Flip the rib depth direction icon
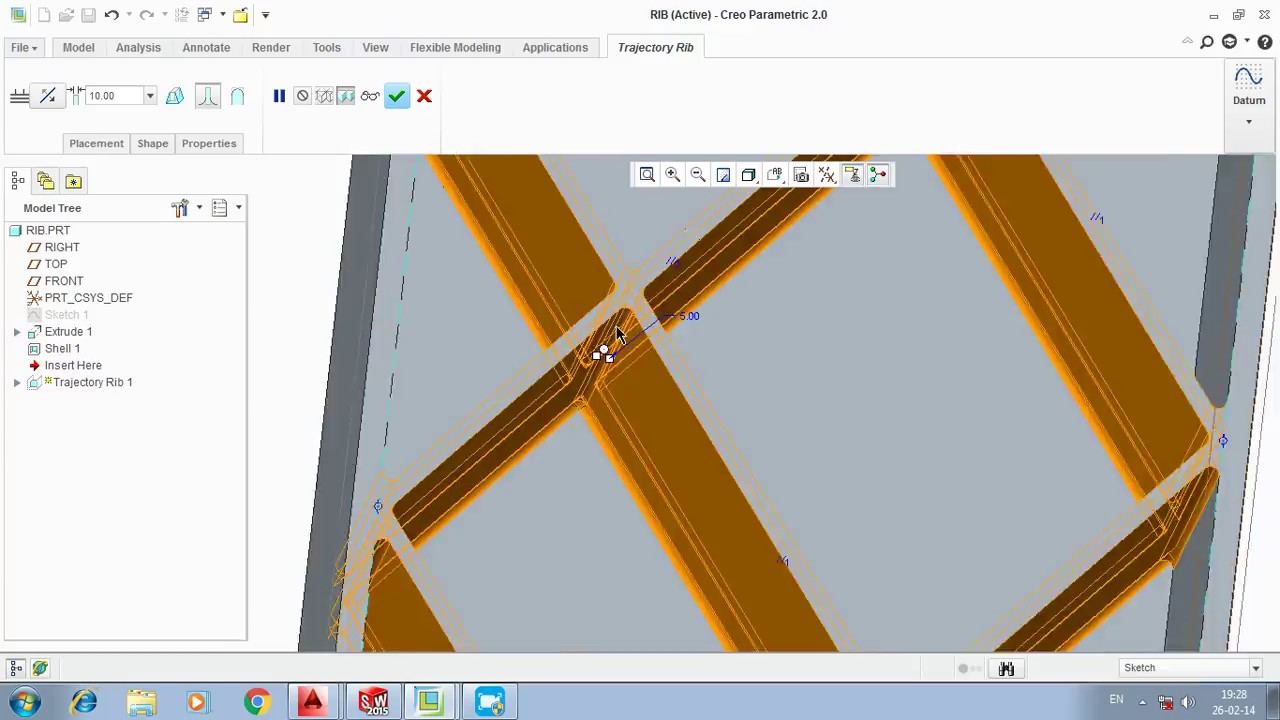Image resolution: width=1280 pixels, height=720 pixels. pos(47,96)
